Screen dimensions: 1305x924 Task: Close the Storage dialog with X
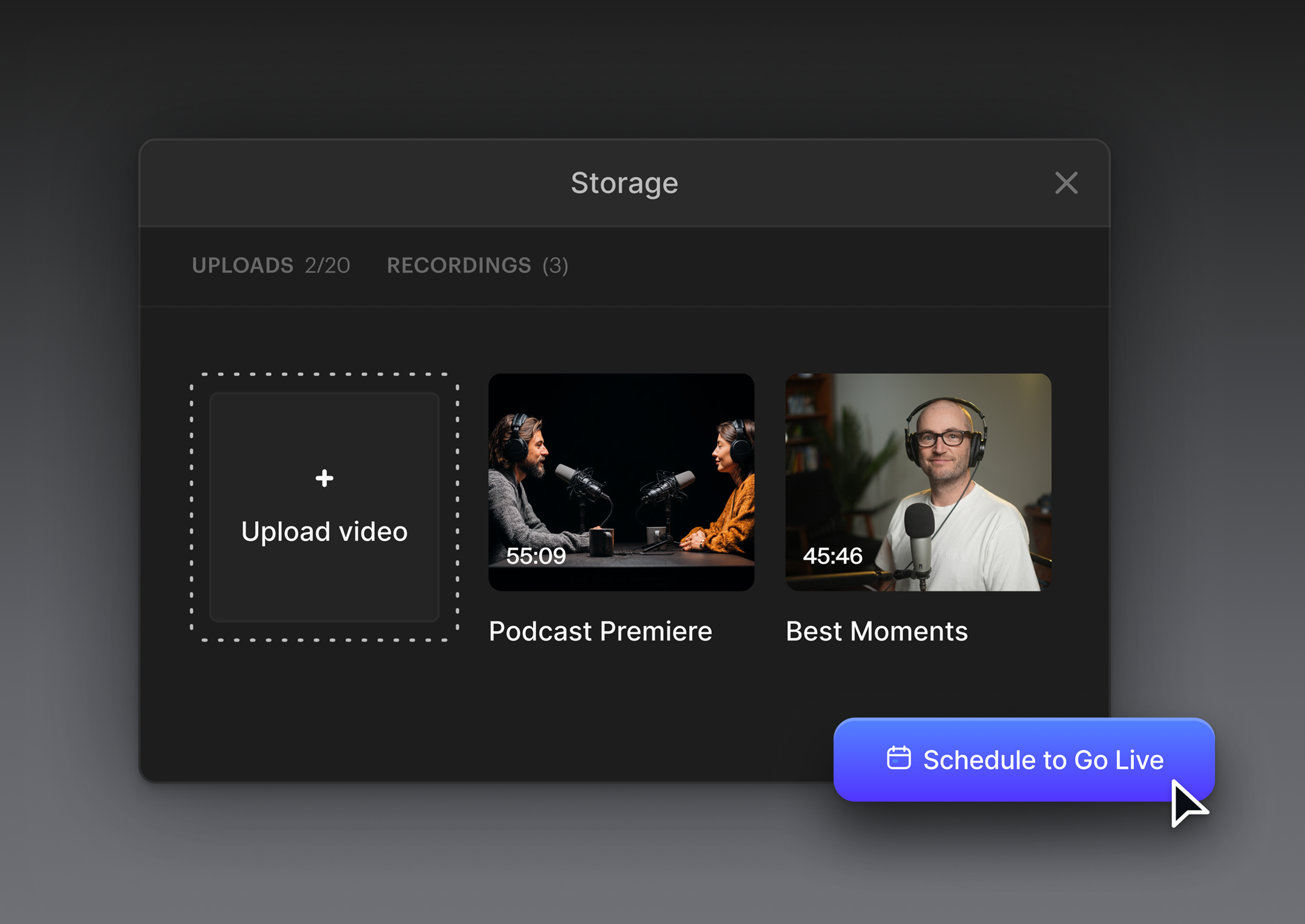coord(1066,183)
